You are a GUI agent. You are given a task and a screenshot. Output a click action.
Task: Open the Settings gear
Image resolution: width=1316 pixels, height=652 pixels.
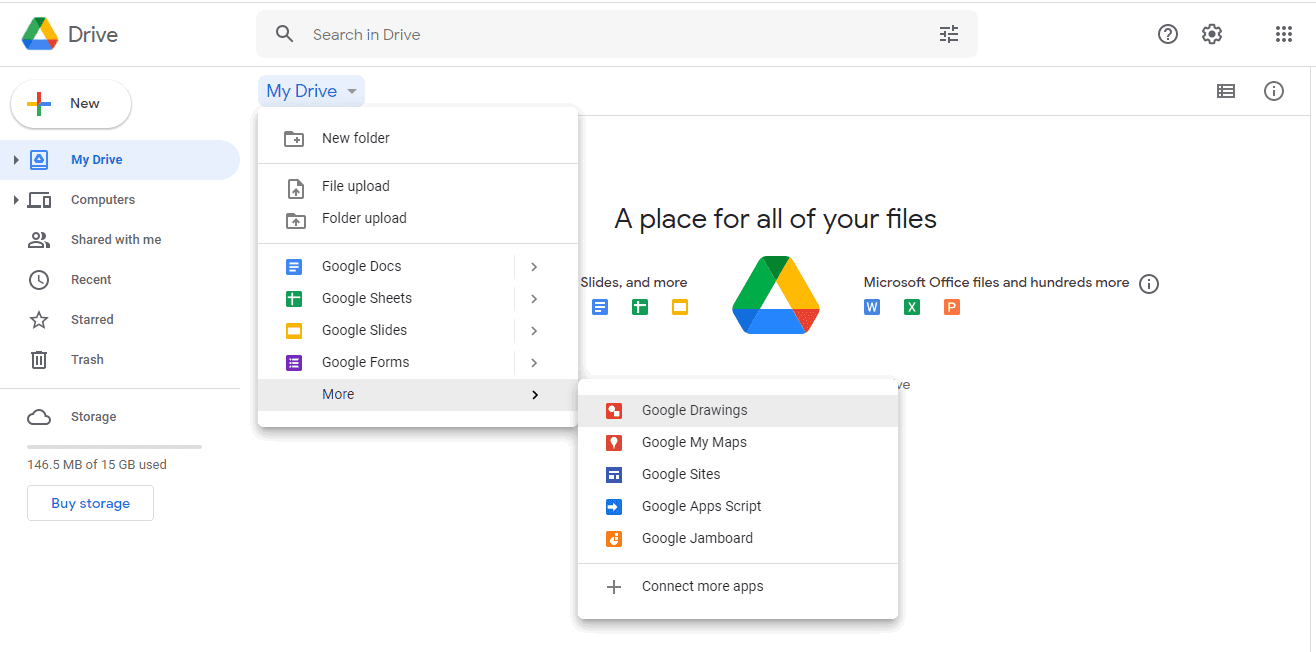coord(1211,33)
